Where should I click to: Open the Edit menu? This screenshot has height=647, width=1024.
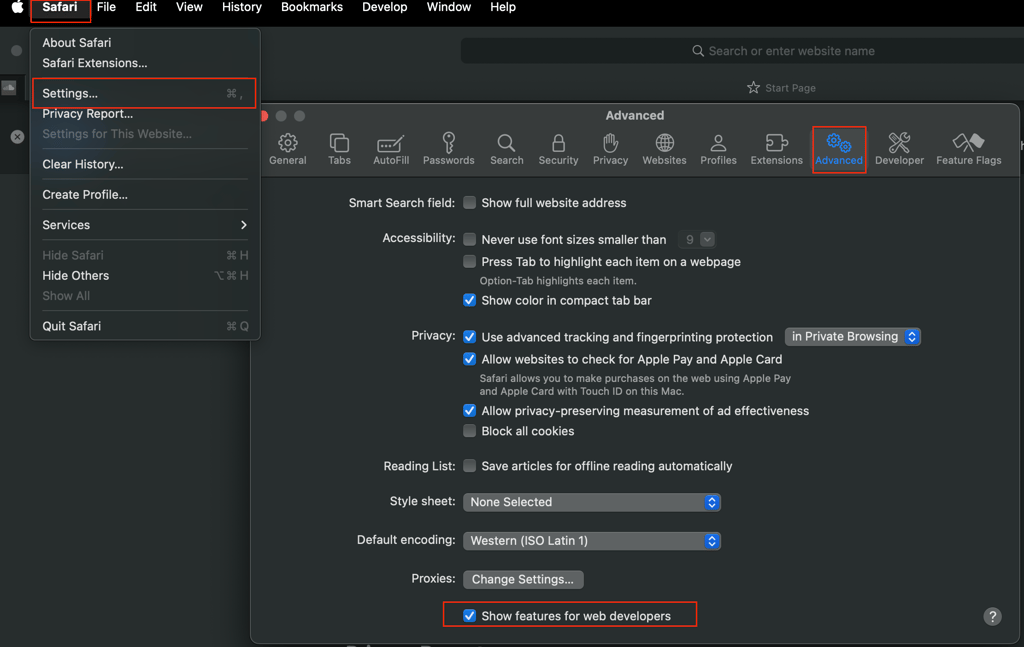(x=146, y=7)
